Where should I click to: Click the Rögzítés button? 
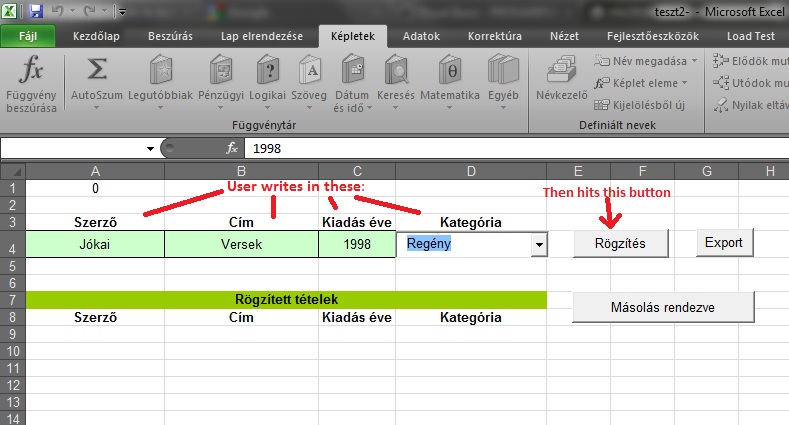pyautogui.click(x=620, y=243)
